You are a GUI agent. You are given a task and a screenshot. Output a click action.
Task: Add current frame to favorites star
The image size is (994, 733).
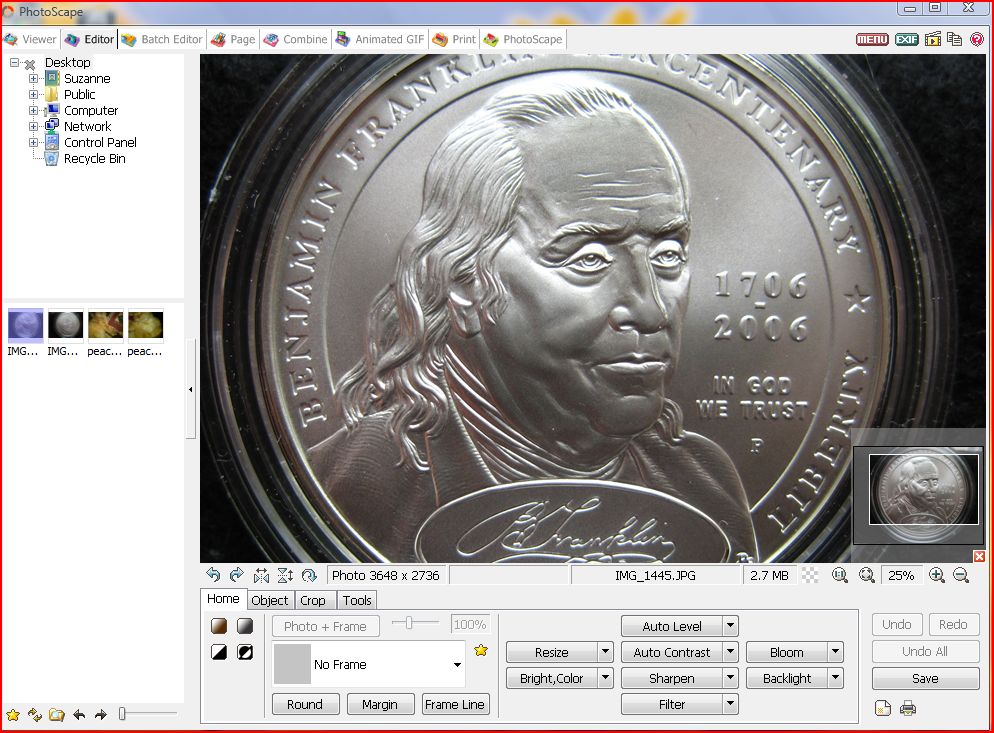[481, 650]
